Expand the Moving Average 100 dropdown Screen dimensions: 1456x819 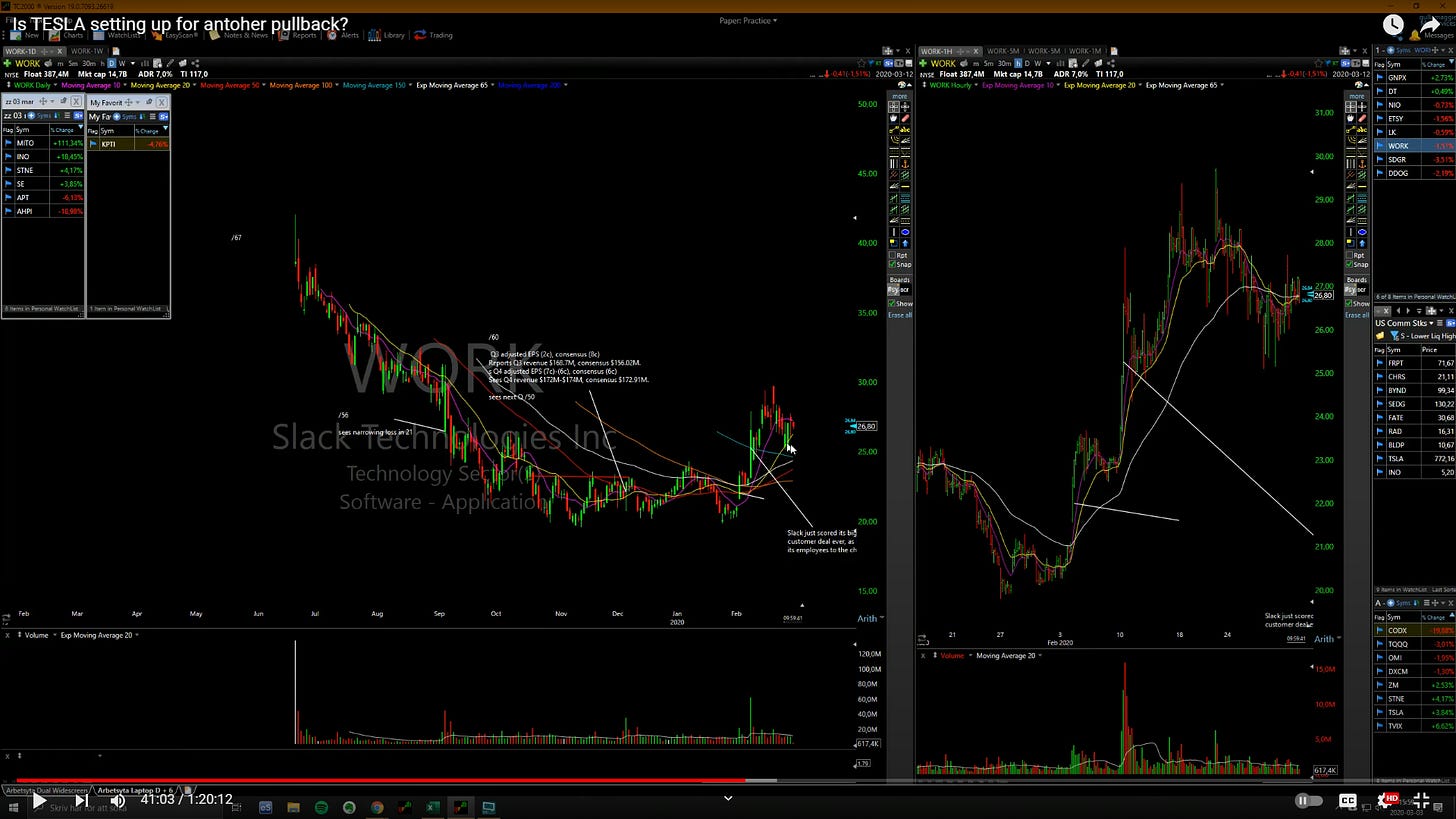(337, 85)
